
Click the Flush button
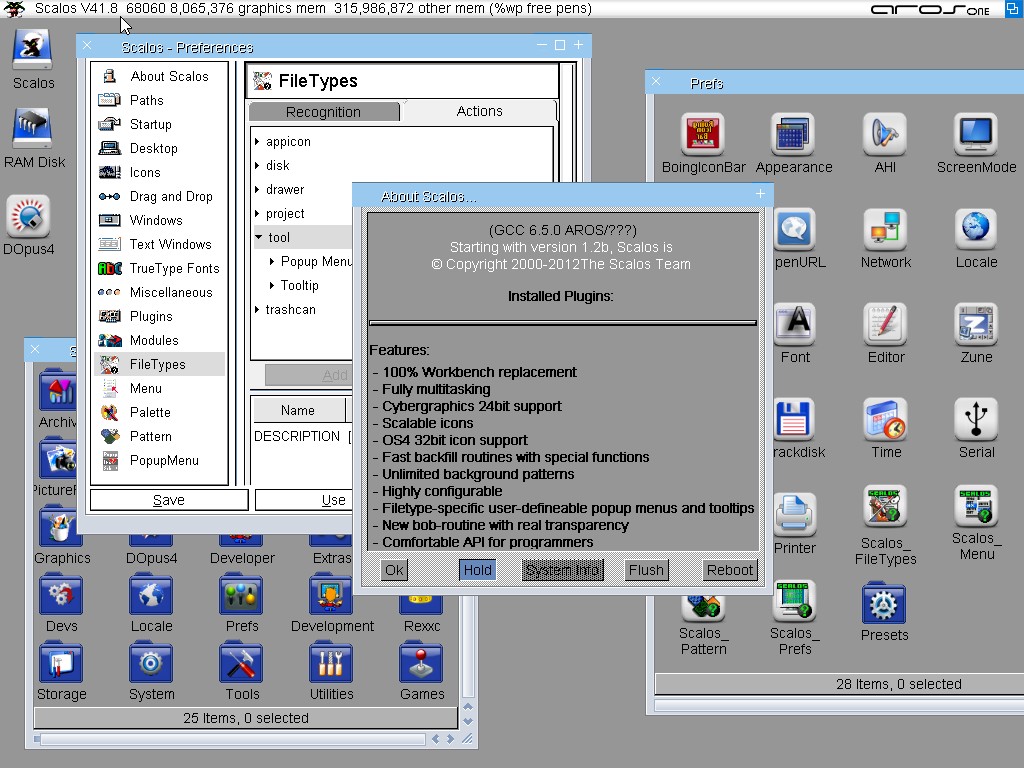click(x=646, y=570)
